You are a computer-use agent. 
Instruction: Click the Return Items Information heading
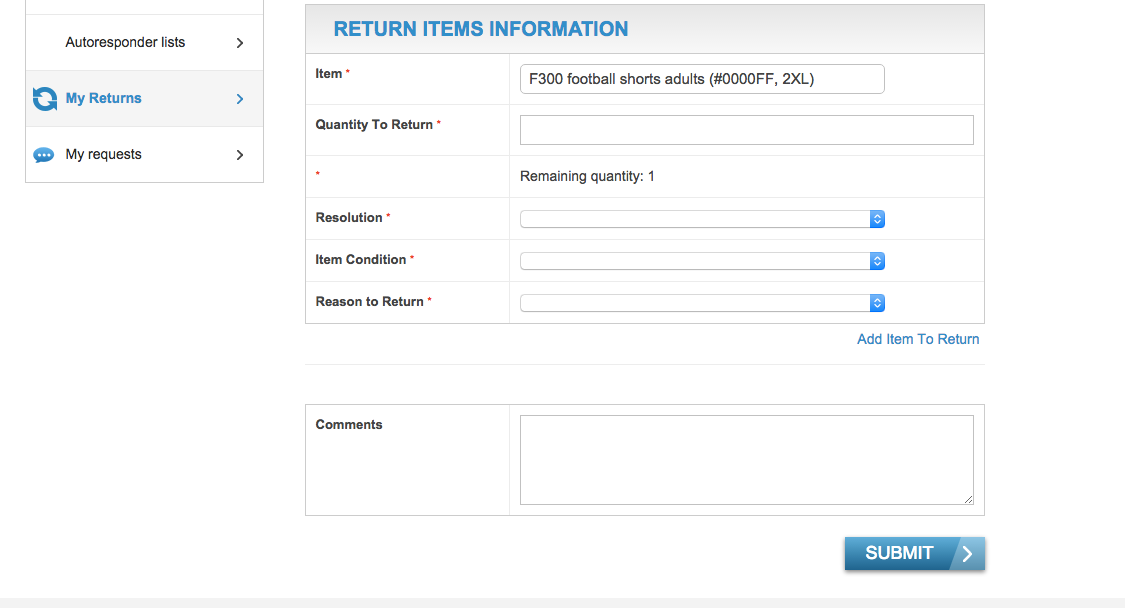[x=481, y=30]
